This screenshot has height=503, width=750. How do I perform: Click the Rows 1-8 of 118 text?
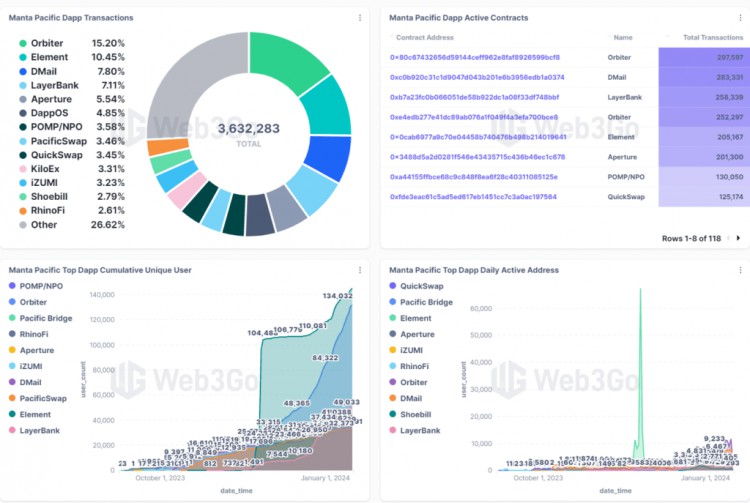tap(691, 239)
